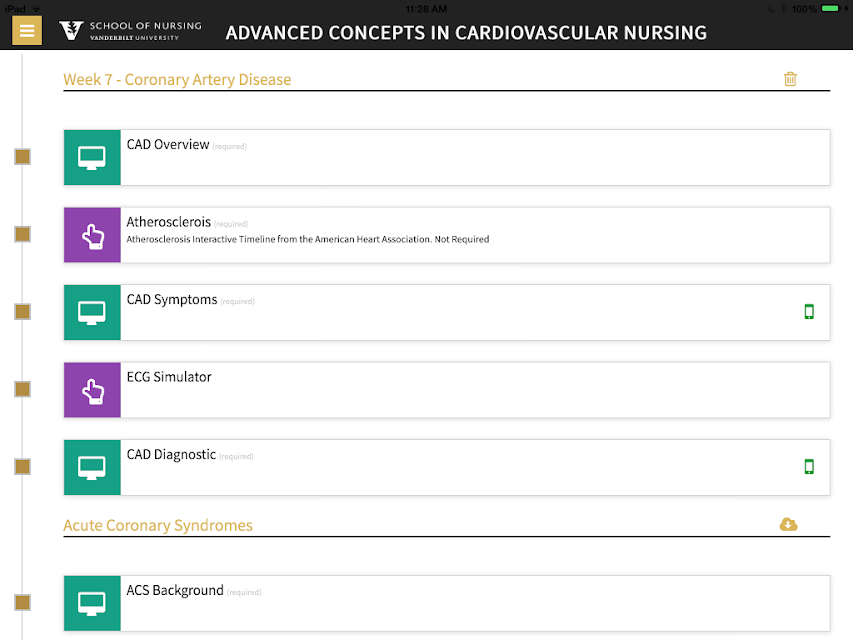Download Acute Coronary Syndromes via cloud icon
The width and height of the screenshot is (853, 640).
tap(788, 524)
